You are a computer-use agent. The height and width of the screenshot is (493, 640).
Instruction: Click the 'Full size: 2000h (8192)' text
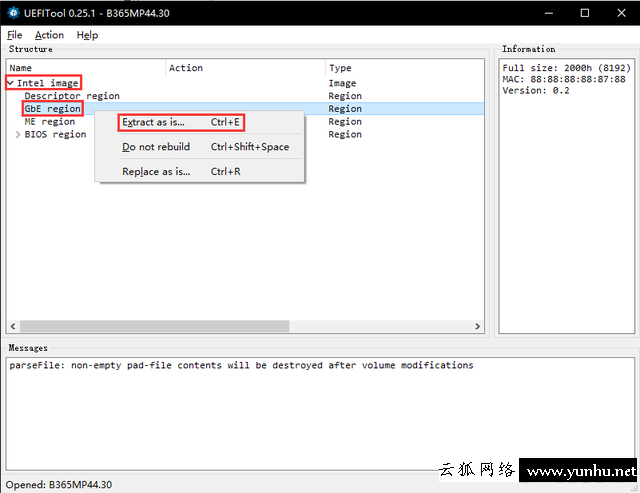pyautogui.click(x=566, y=68)
